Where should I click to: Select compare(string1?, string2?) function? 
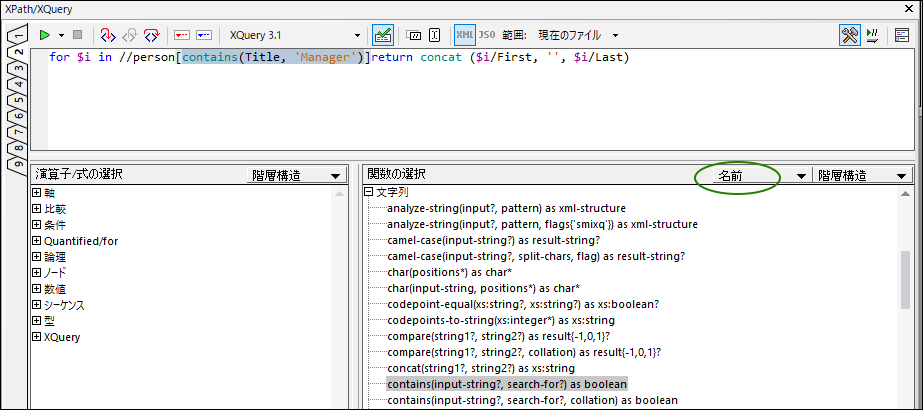498,336
